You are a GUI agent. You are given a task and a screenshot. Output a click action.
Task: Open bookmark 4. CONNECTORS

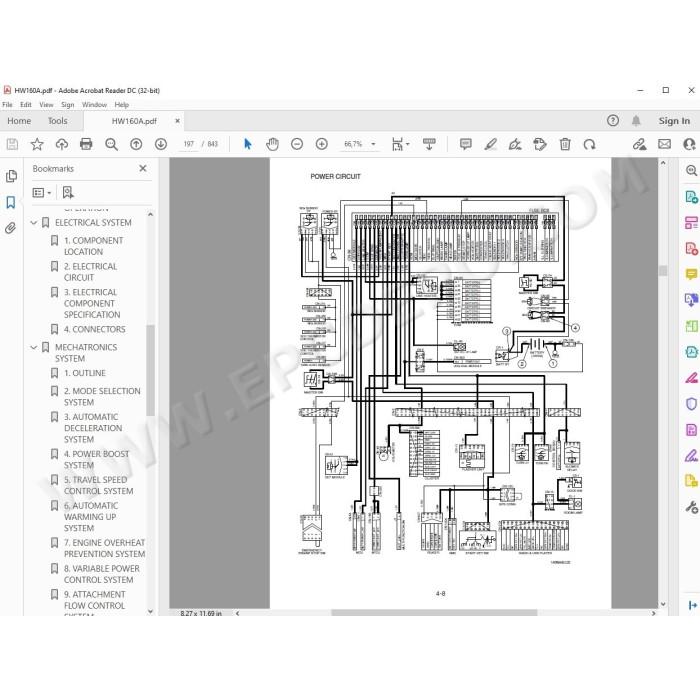pos(95,329)
